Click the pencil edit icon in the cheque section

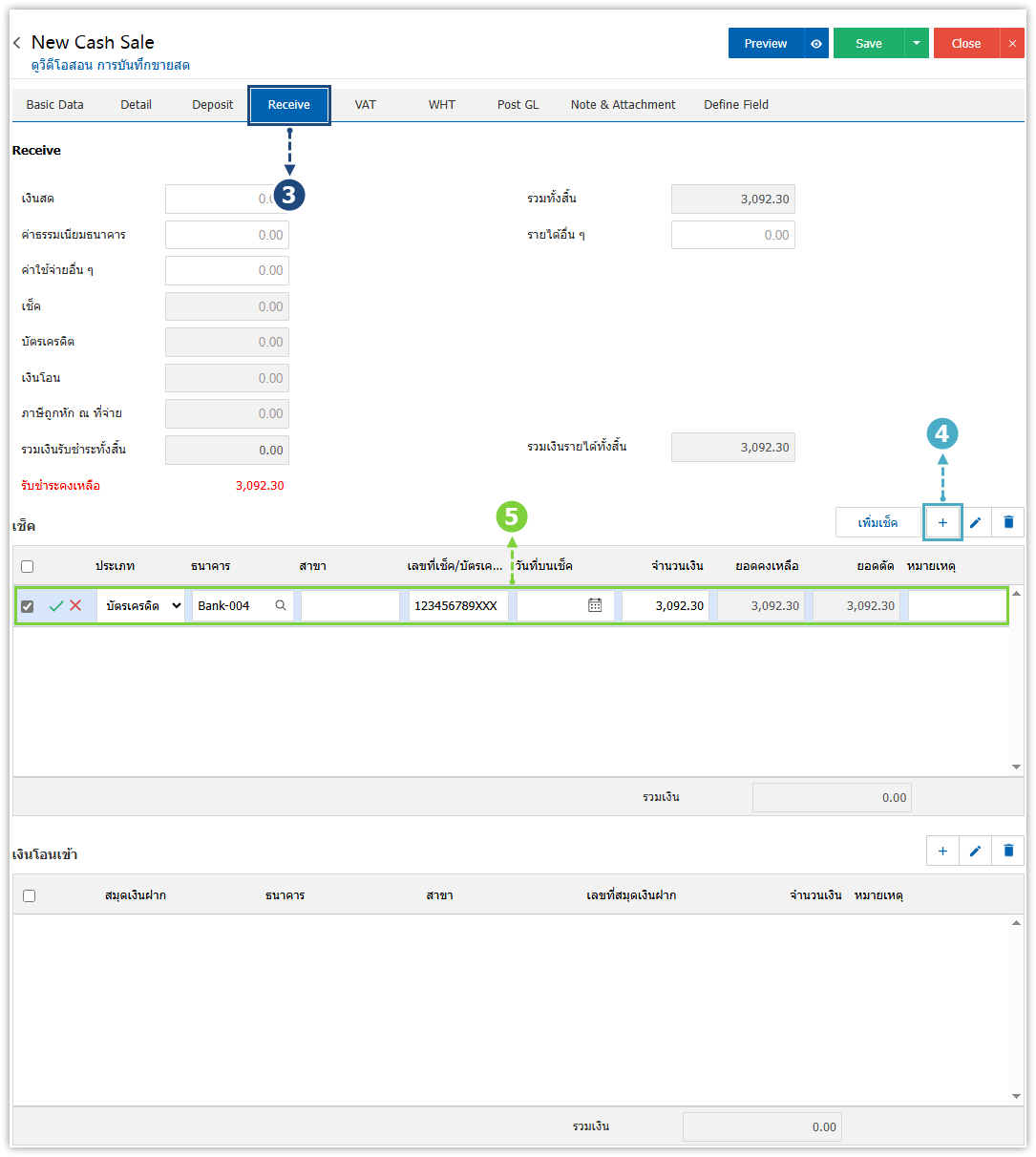[975, 522]
